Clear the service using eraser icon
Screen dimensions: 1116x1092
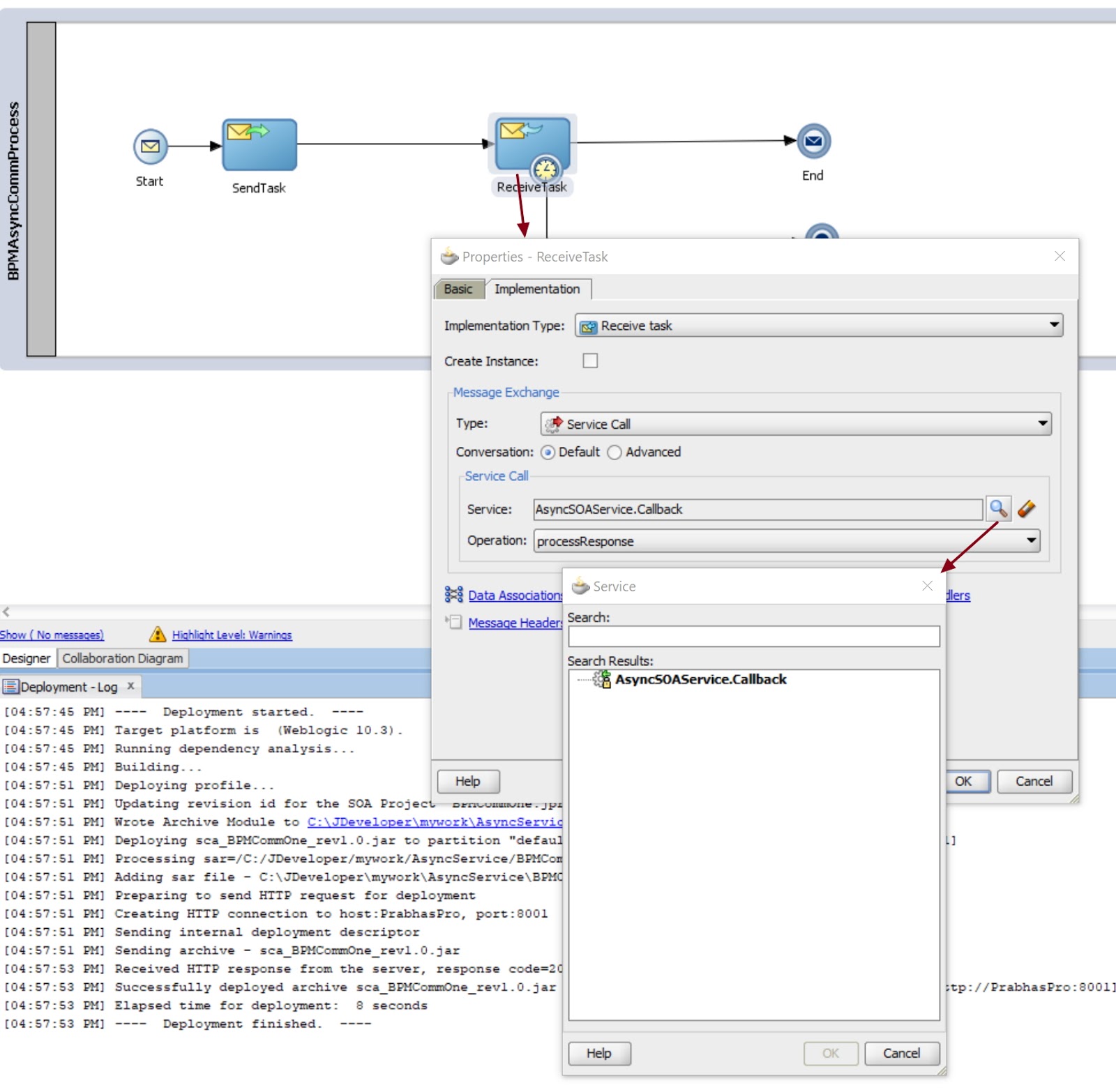[1026, 509]
